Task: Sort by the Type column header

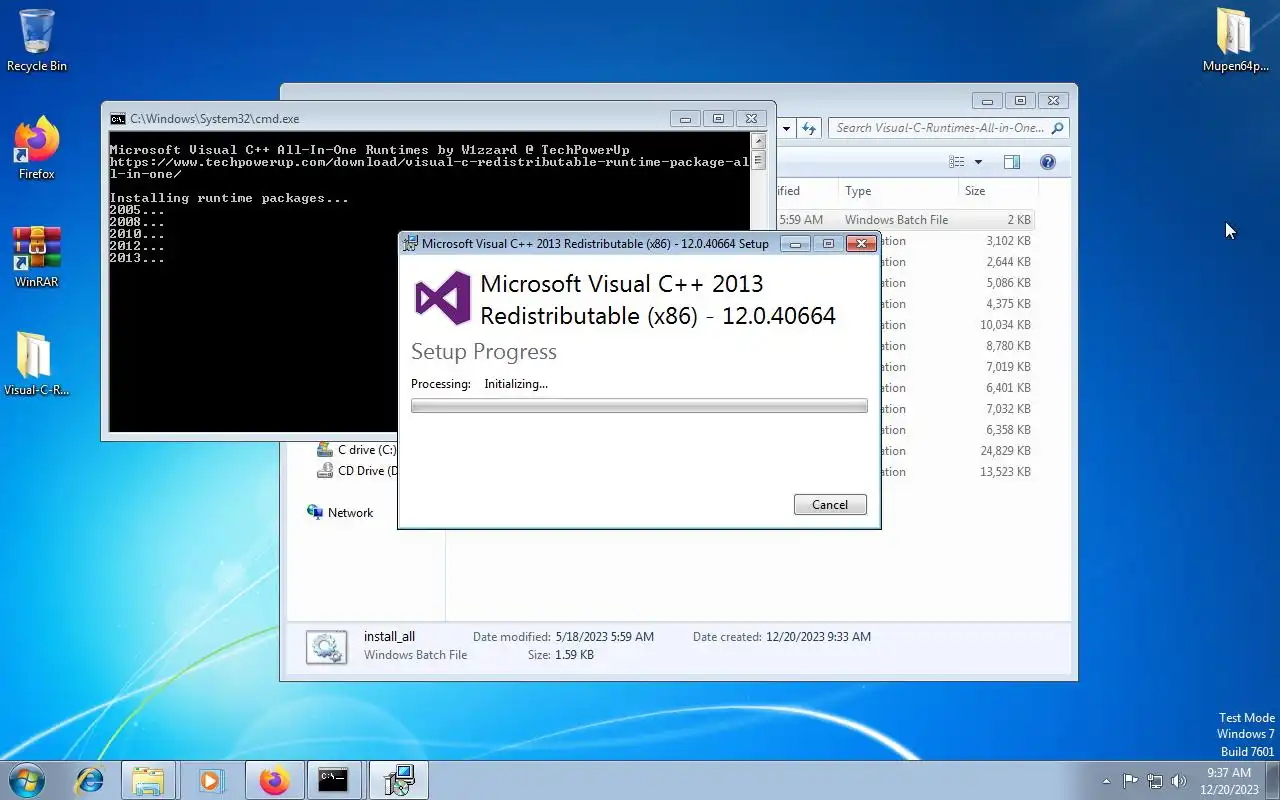Action: [x=899, y=191]
